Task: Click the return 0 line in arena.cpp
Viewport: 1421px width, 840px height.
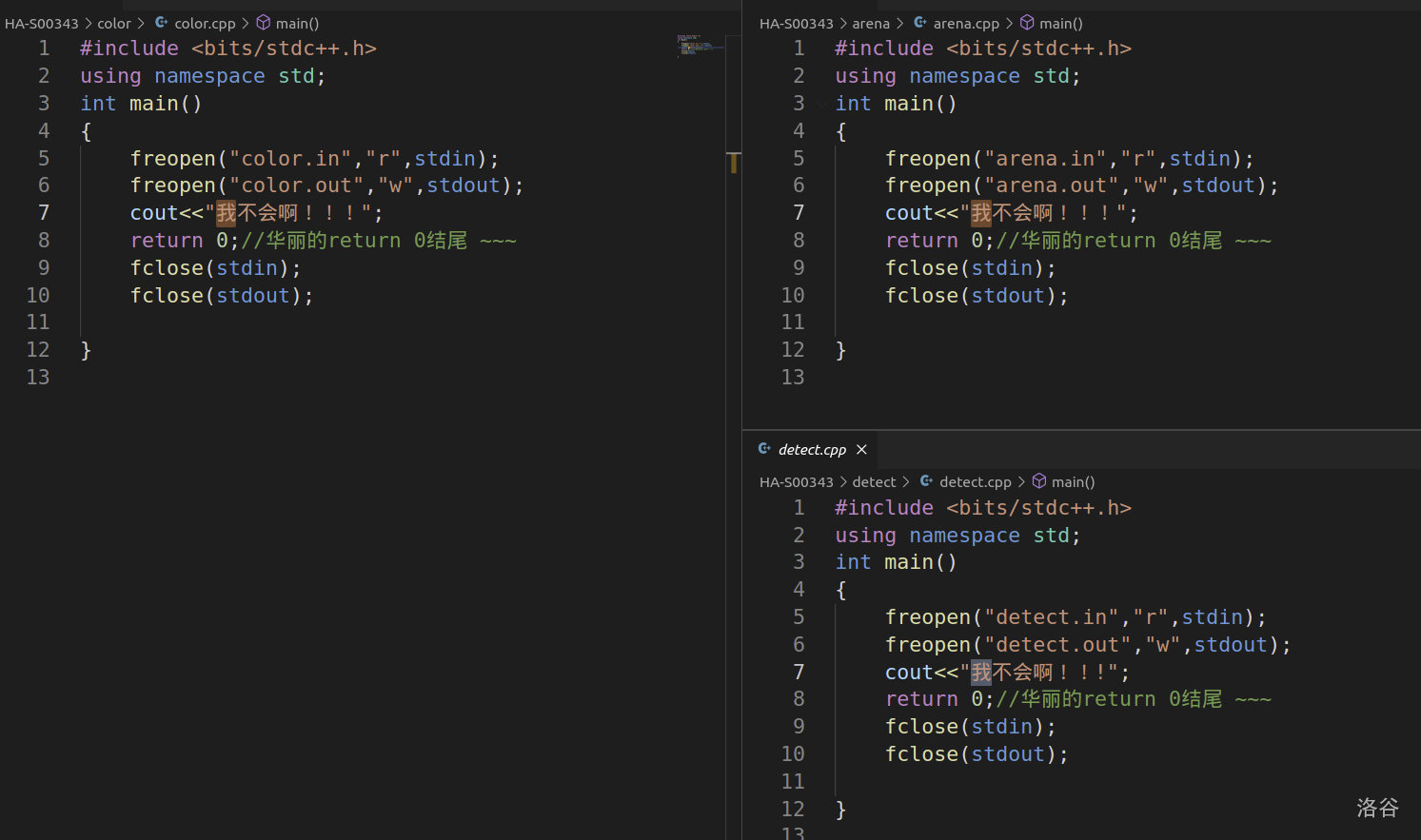Action: tap(1078, 241)
